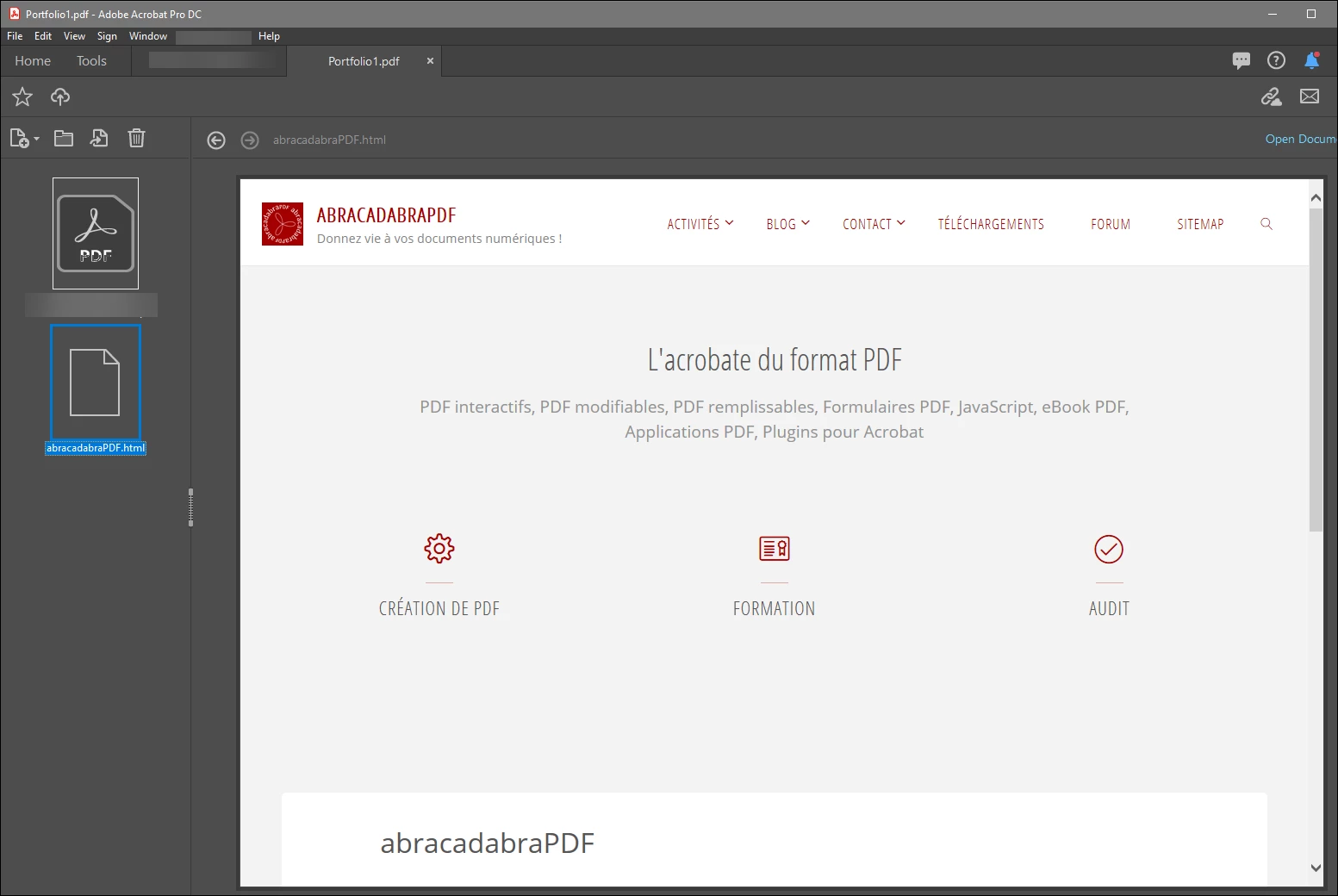Open the Help menu
Image resolution: width=1338 pixels, height=896 pixels.
tap(269, 36)
